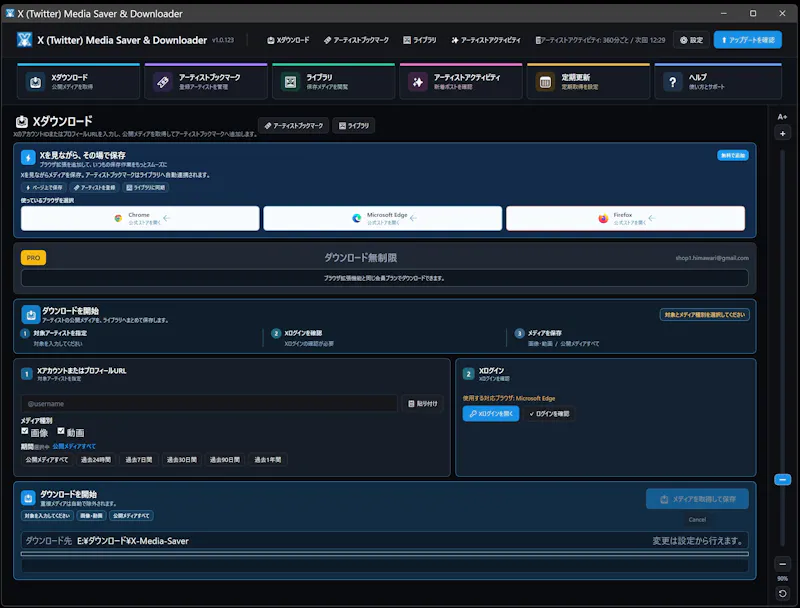Click the step 2 circle Xログインを確認

coord(276,334)
